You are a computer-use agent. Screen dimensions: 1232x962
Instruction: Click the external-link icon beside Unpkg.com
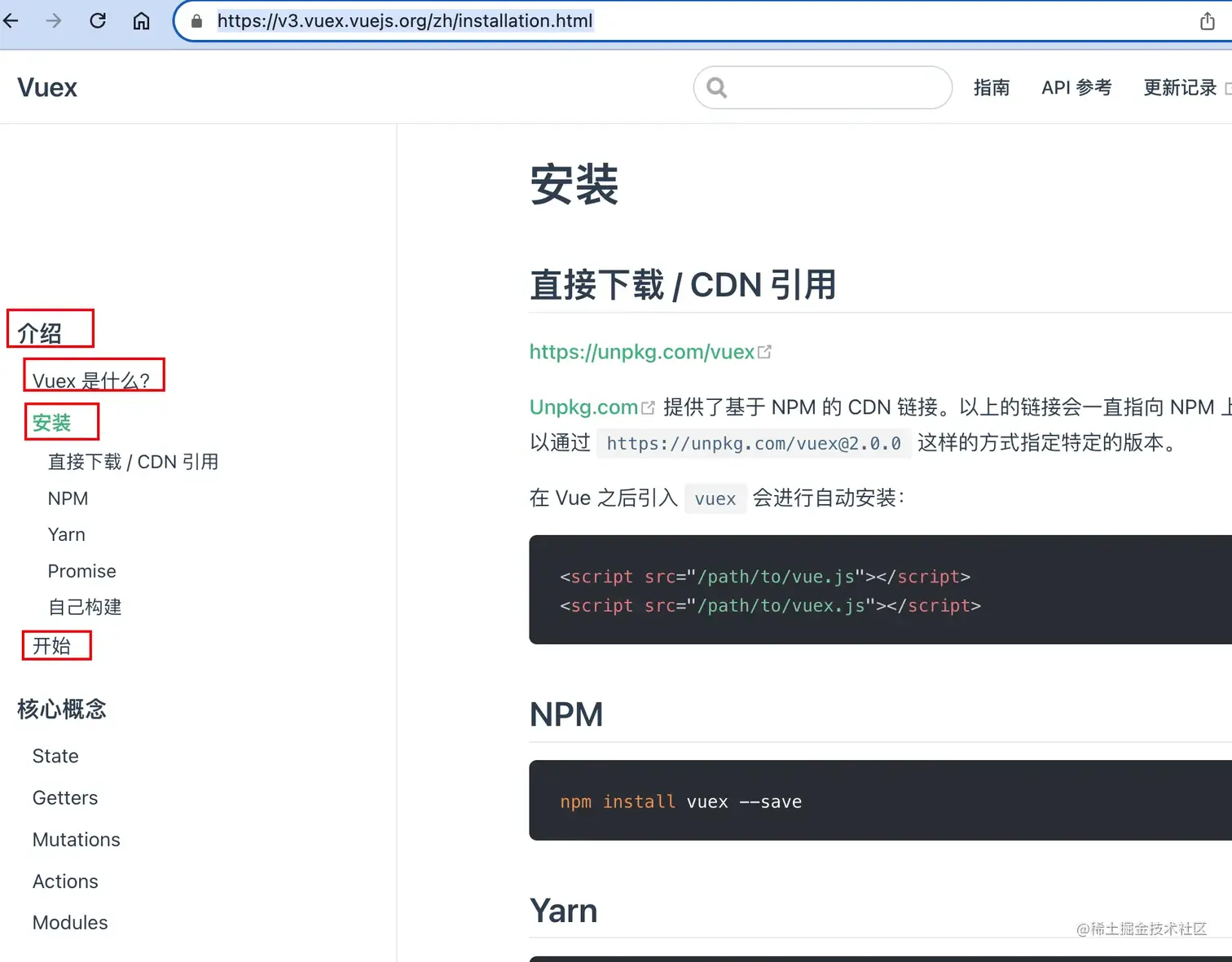coord(647,406)
